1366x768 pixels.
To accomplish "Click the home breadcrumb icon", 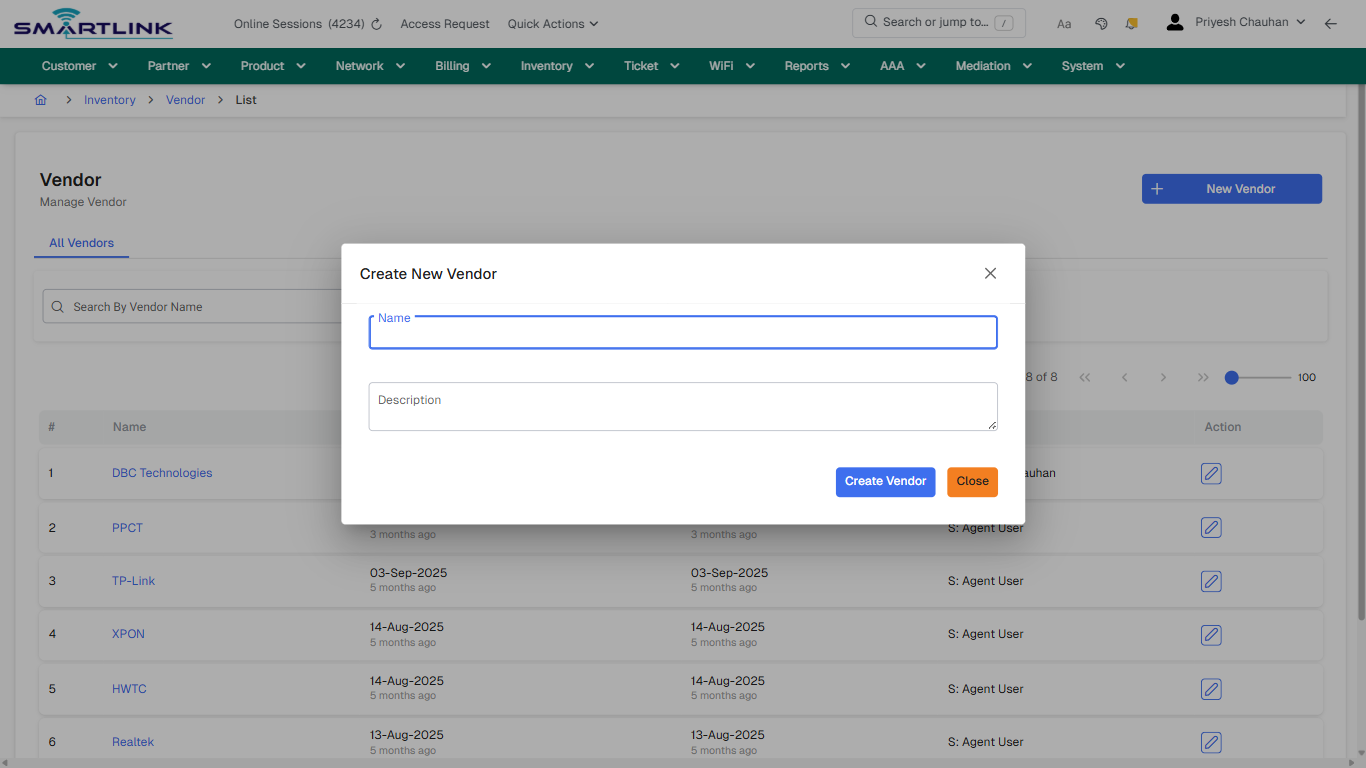I will click(40, 100).
